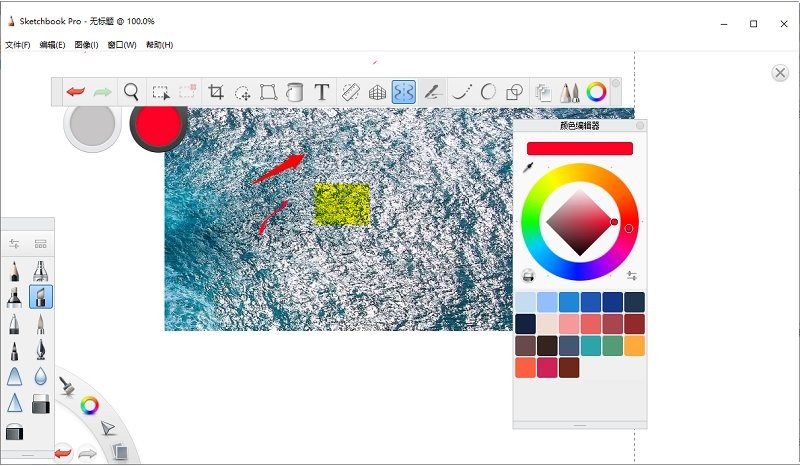The height and width of the screenshot is (466, 800).
Task: Select the Airbrush tool
Action: point(40,271)
